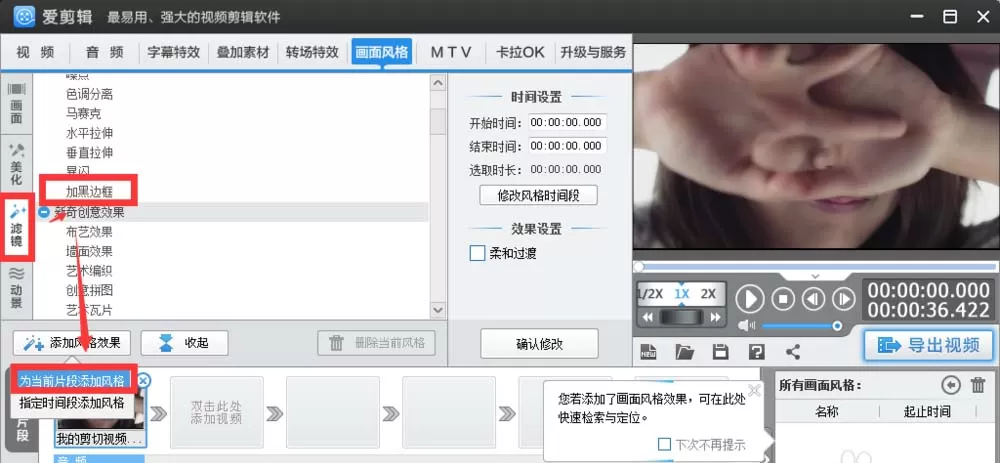Open help with question mark icon
This screenshot has height=463, width=1000.
(x=756, y=351)
